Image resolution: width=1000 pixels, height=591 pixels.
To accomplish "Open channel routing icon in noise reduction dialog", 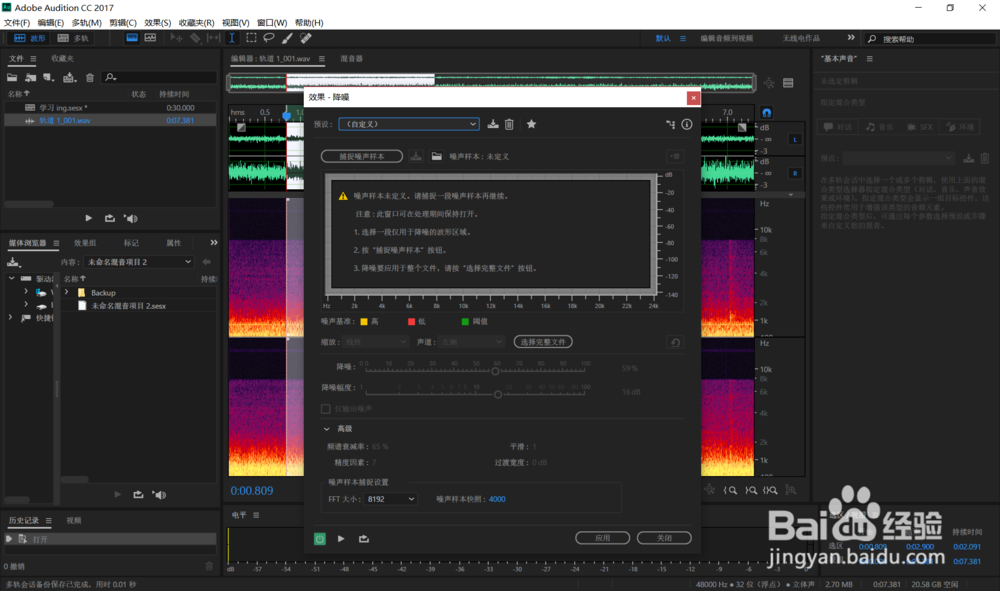I will (670, 124).
